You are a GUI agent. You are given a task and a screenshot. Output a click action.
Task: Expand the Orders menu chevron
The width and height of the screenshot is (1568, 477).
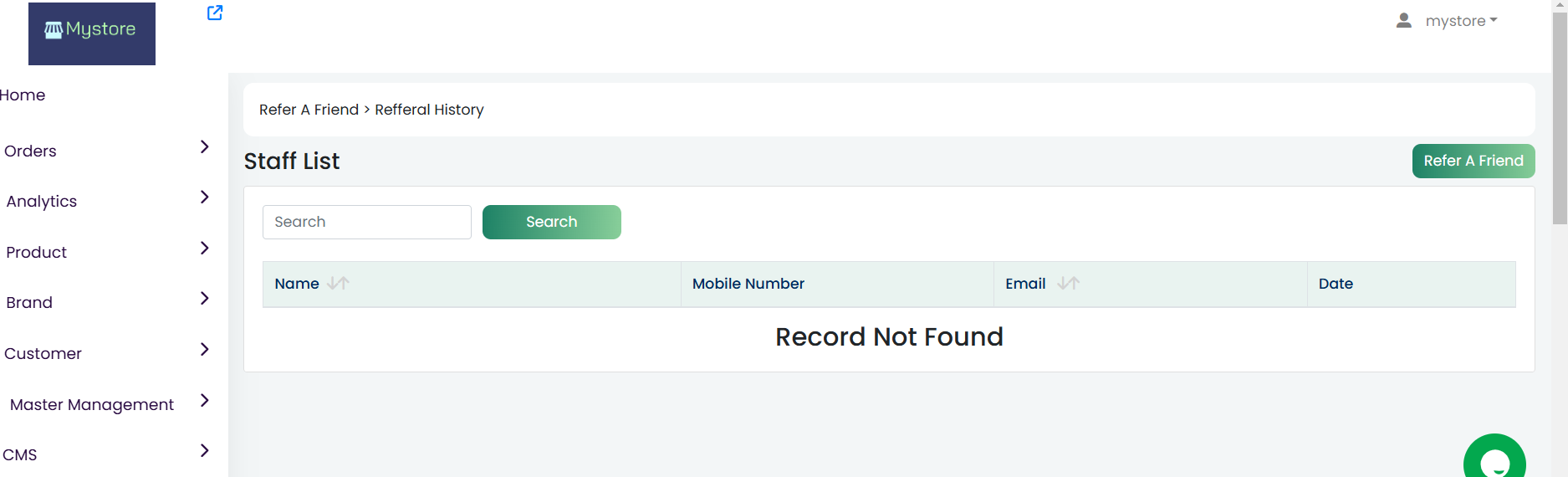[205, 146]
